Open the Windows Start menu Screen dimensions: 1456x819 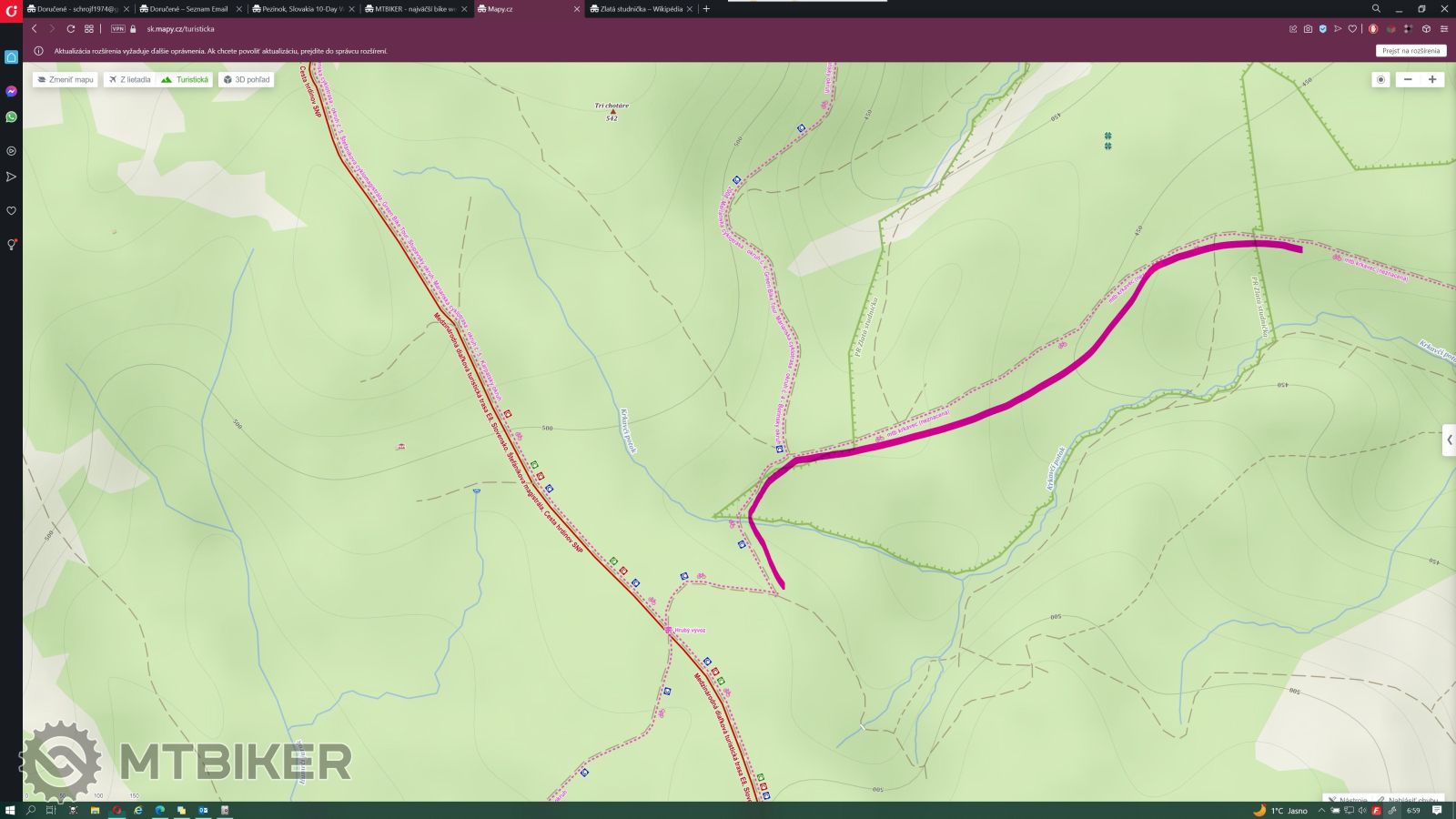point(10,810)
